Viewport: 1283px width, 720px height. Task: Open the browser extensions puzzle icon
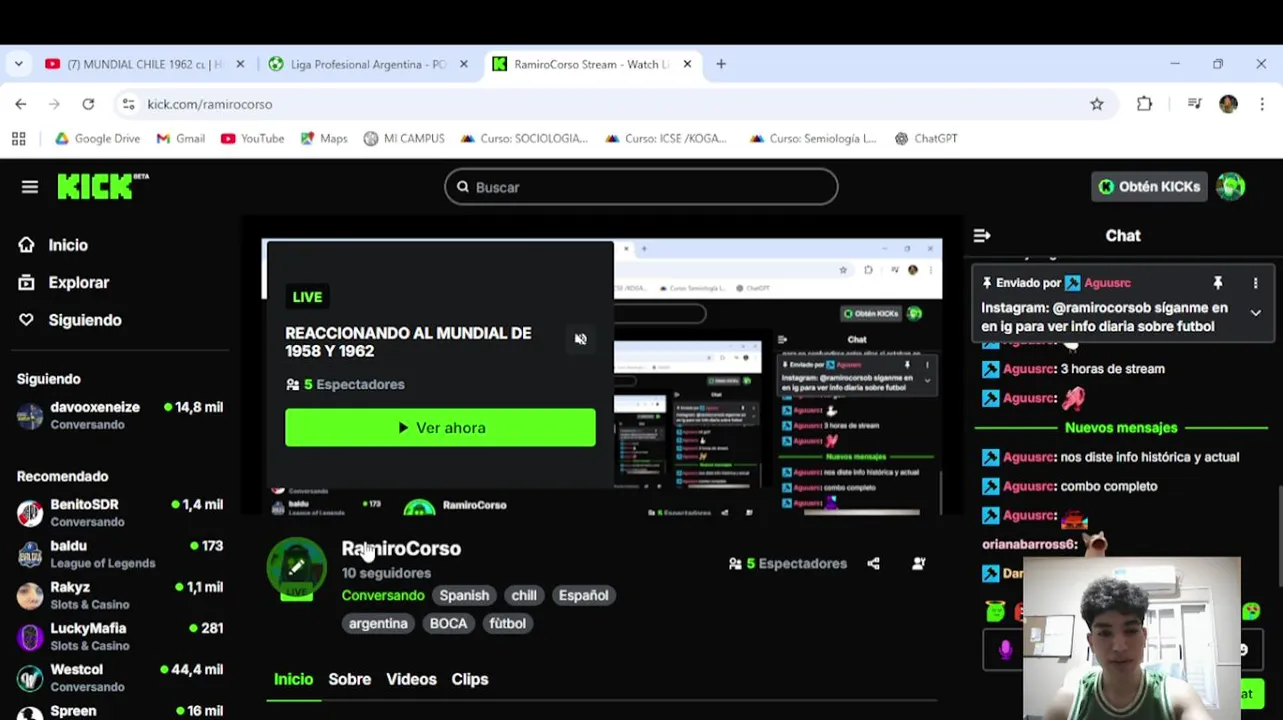point(1145,104)
